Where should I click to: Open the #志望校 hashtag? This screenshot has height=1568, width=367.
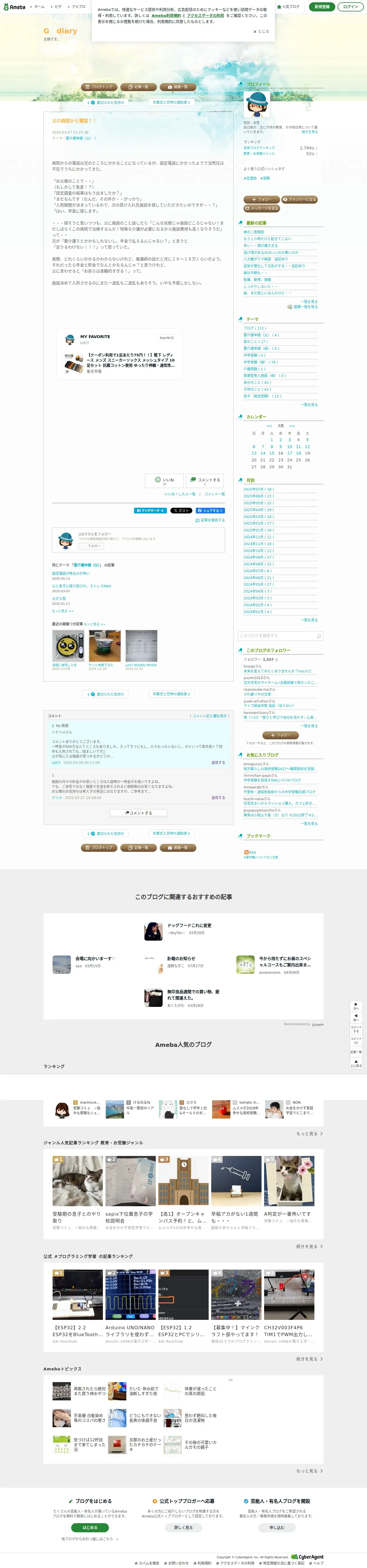(250, 178)
